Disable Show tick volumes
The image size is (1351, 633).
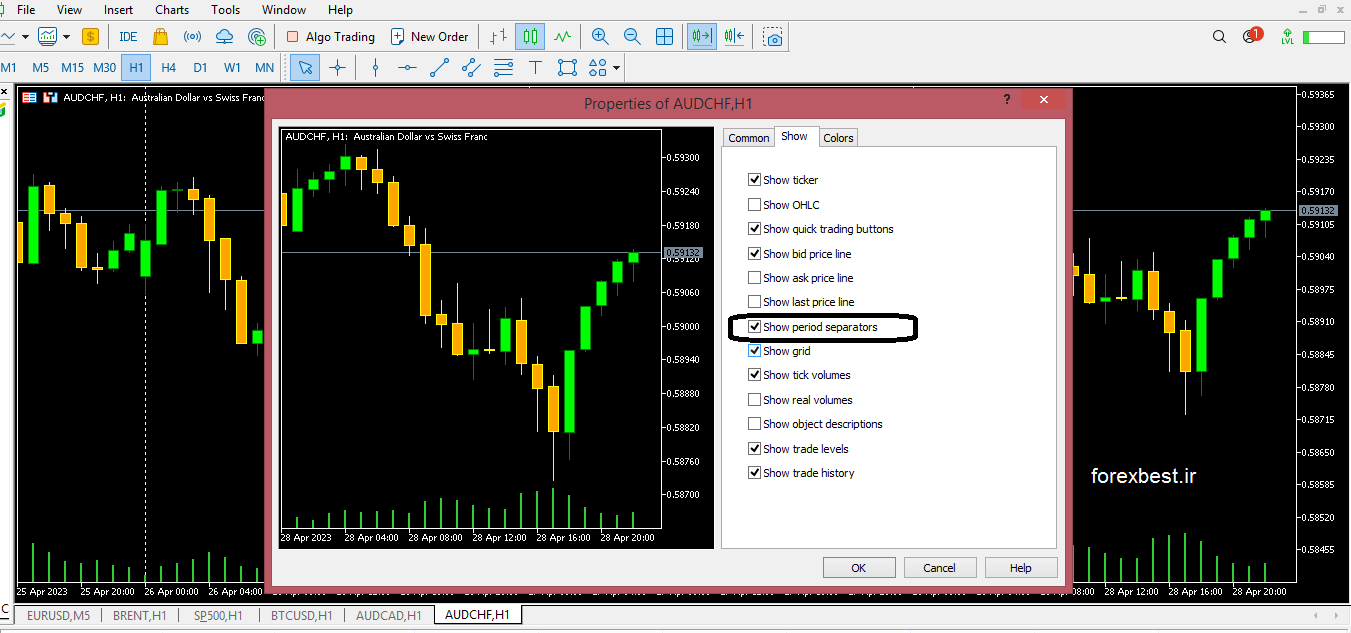coord(754,374)
